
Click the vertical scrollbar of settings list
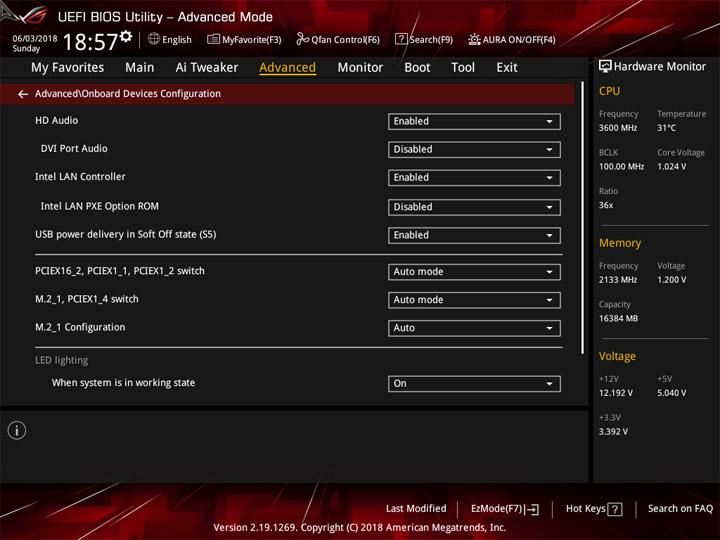(583, 218)
